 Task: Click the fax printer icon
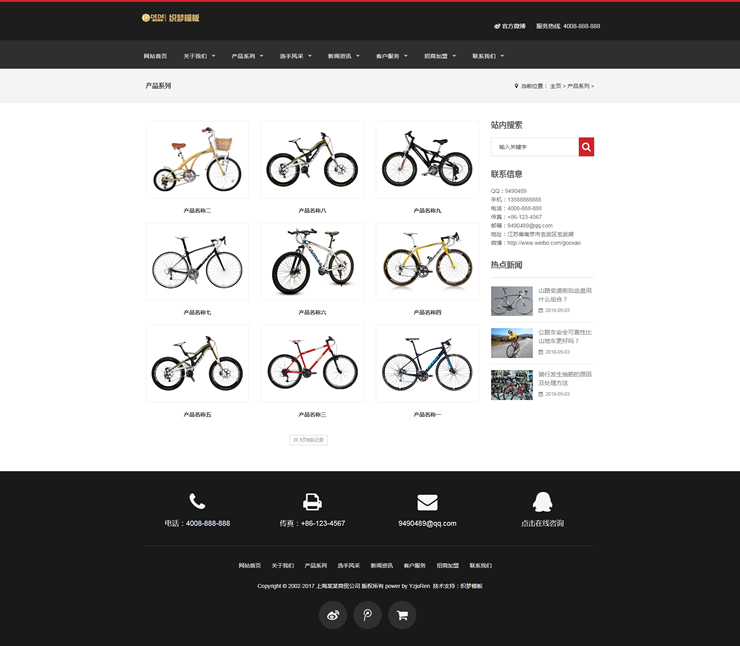pos(312,502)
